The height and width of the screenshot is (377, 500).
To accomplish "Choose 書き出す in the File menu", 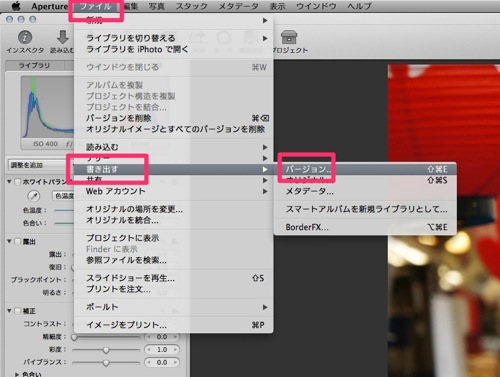I will point(173,169).
